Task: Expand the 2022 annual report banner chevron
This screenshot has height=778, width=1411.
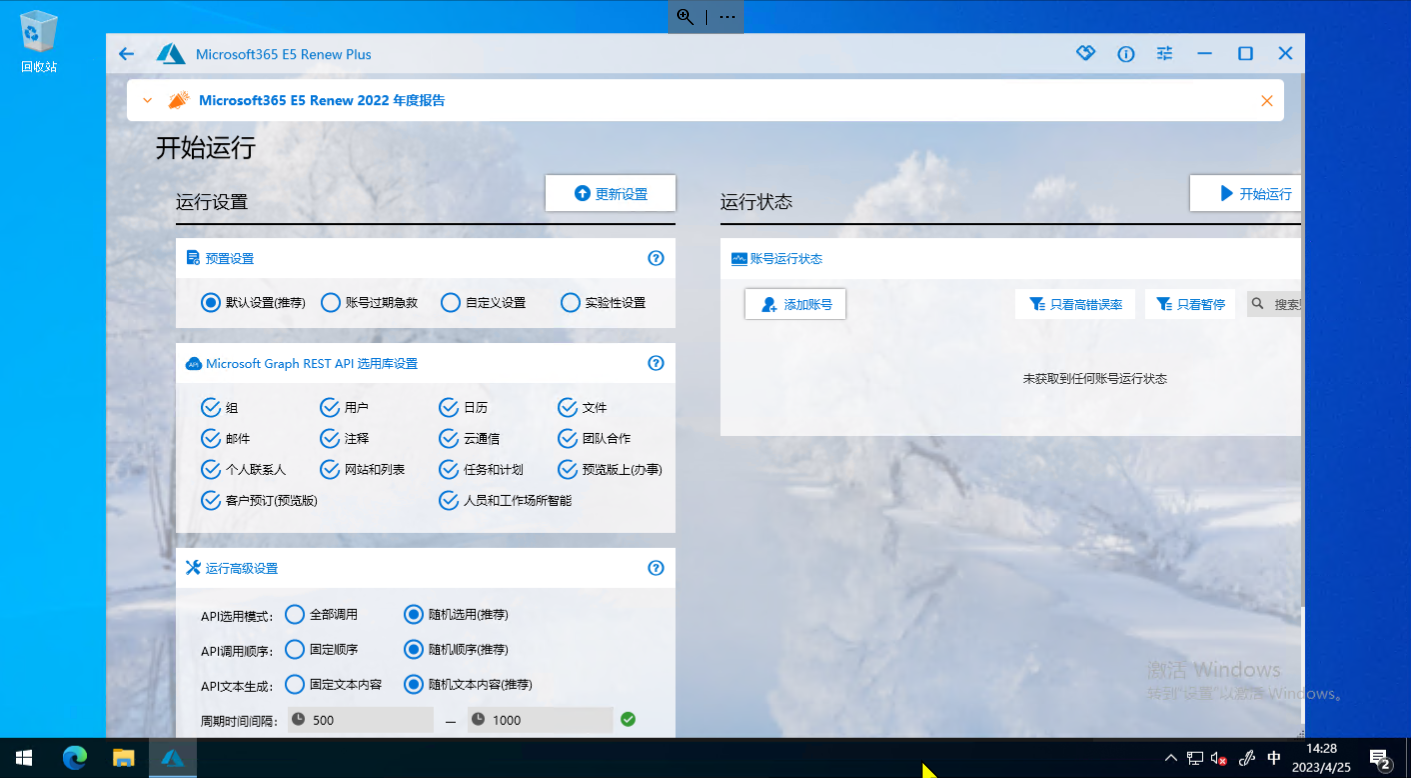Action: point(148,100)
